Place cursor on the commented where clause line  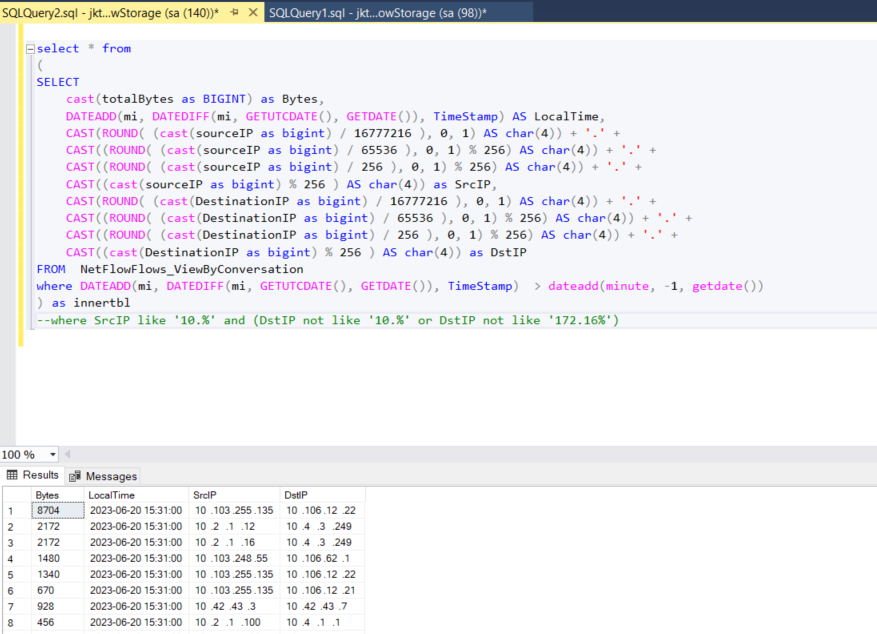(x=328, y=320)
